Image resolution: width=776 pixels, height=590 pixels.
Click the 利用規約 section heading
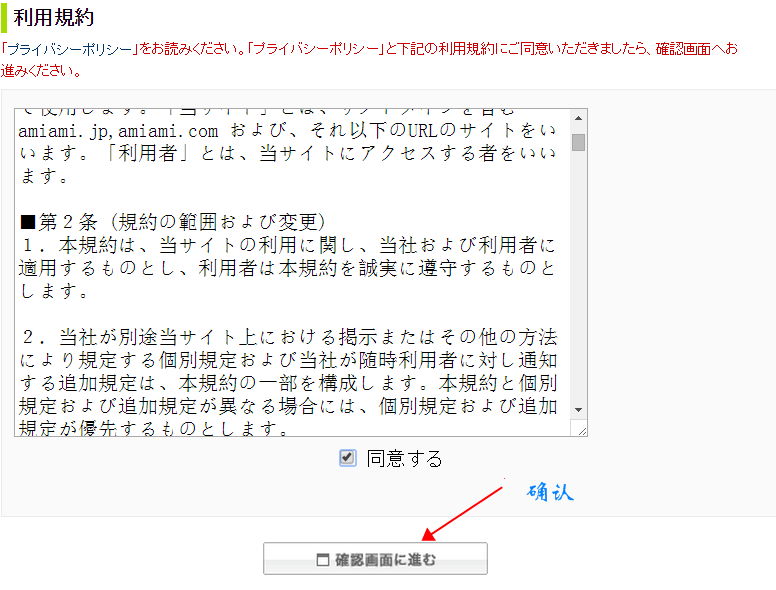pyautogui.click(x=54, y=17)
